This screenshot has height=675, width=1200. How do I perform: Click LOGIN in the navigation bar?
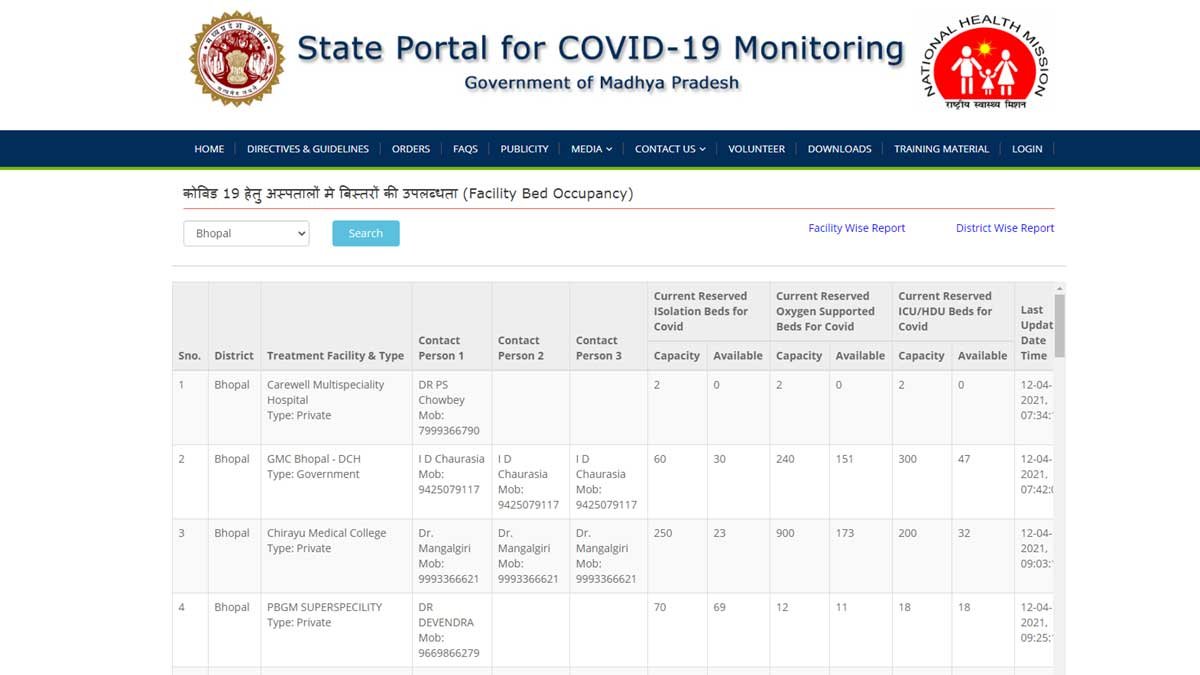pos(1027,149)
